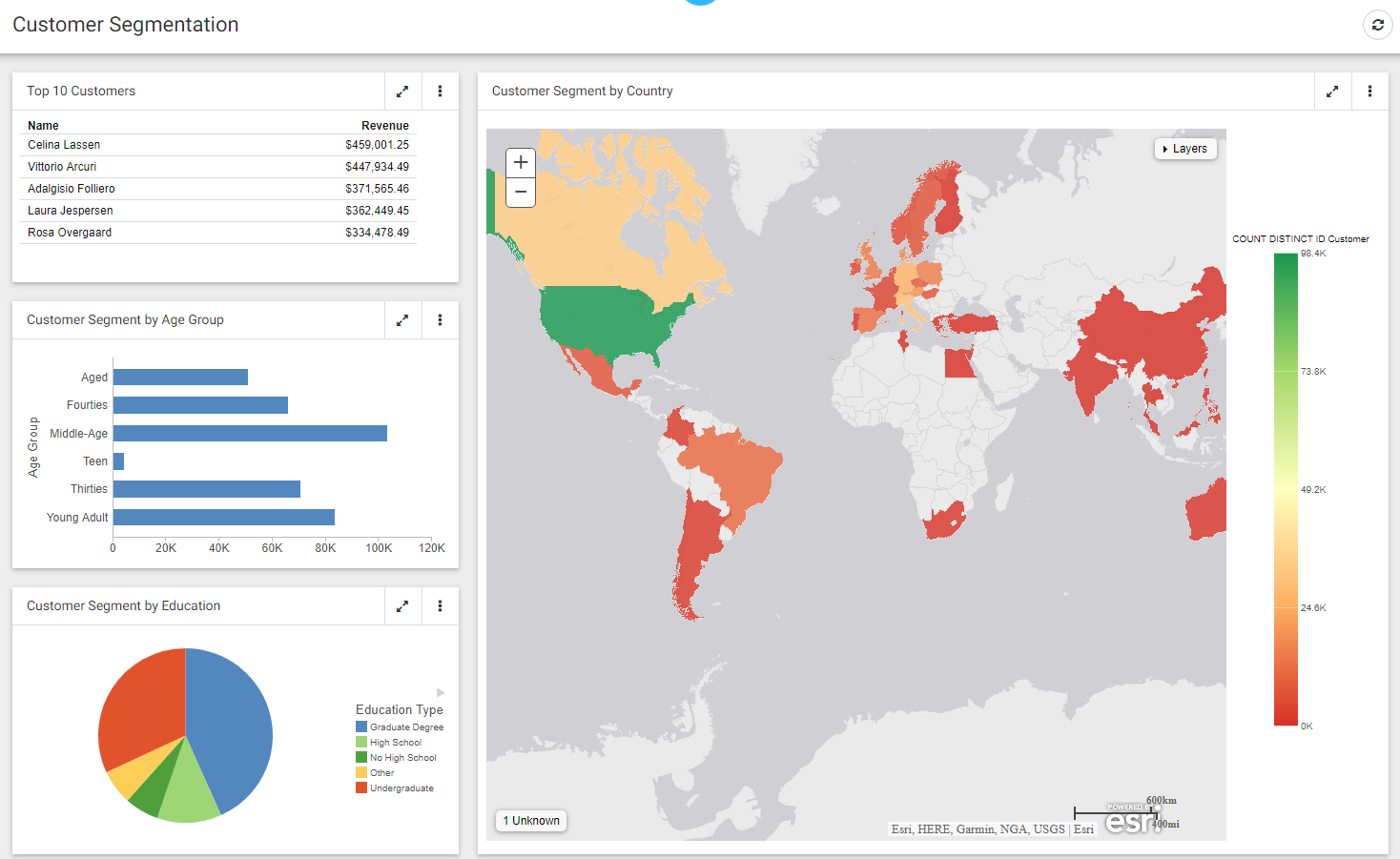This screenshot has width=1400, height=859.
Task: Expand the Customer Segment by Education panel
Action: point(402,606)
